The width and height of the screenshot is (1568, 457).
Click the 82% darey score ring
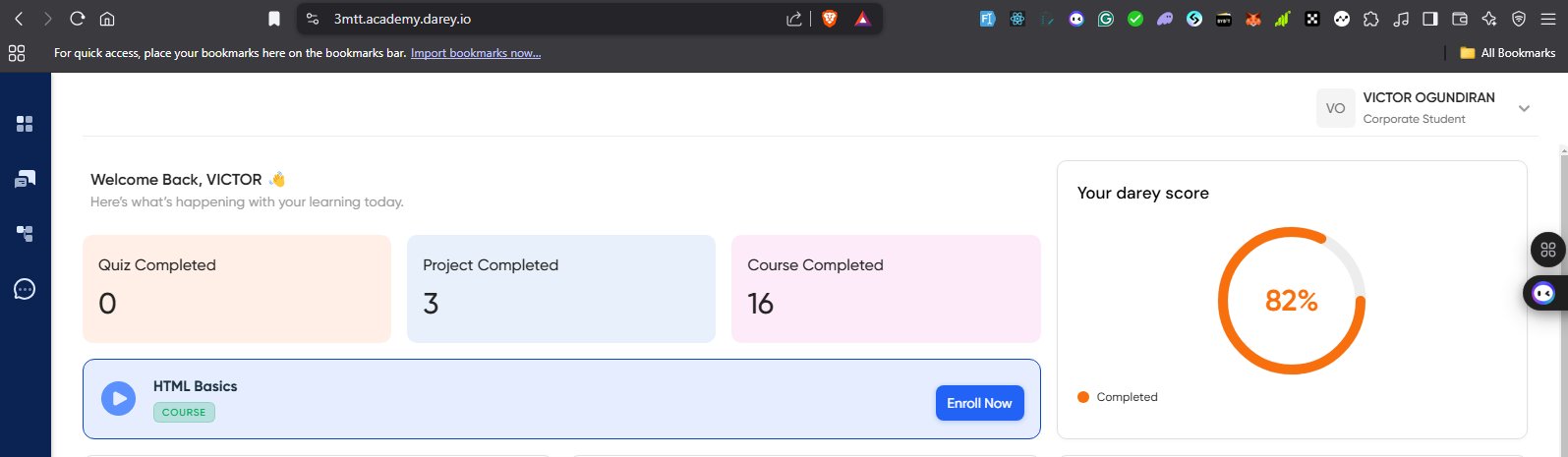[1292, 301]
